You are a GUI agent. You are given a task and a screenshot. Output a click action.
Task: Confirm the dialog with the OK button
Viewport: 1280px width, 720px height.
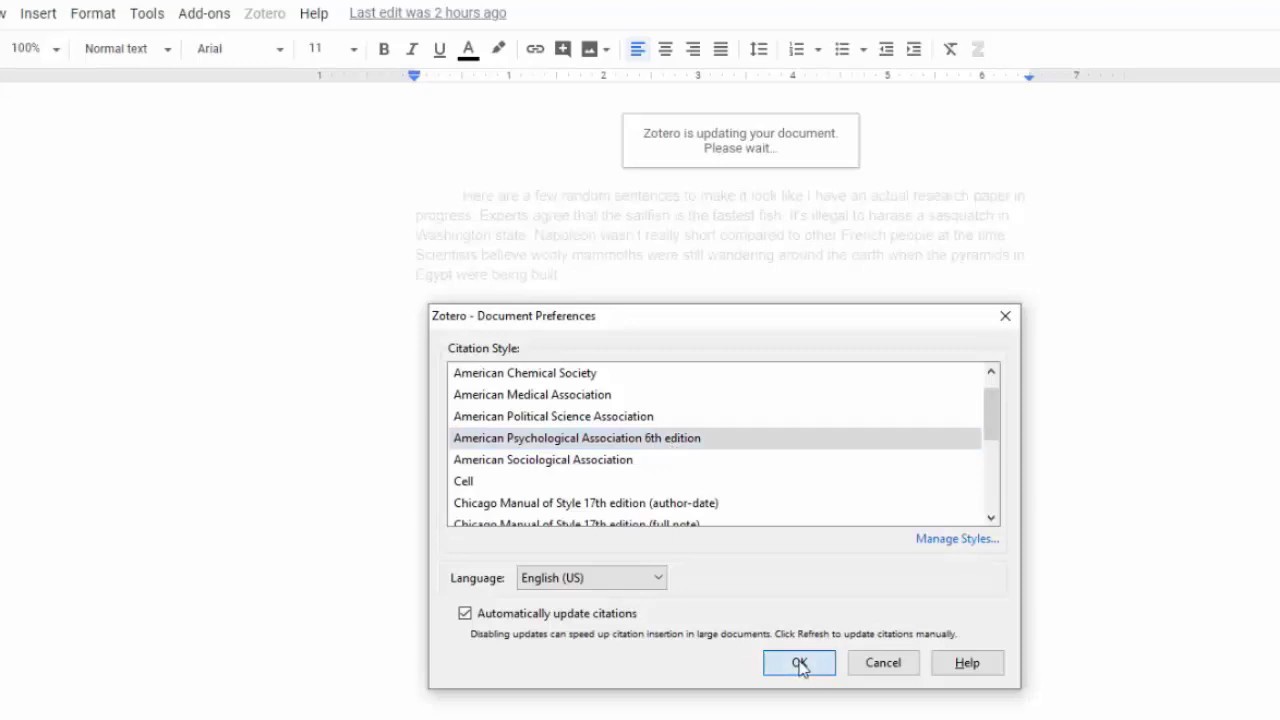799,663
